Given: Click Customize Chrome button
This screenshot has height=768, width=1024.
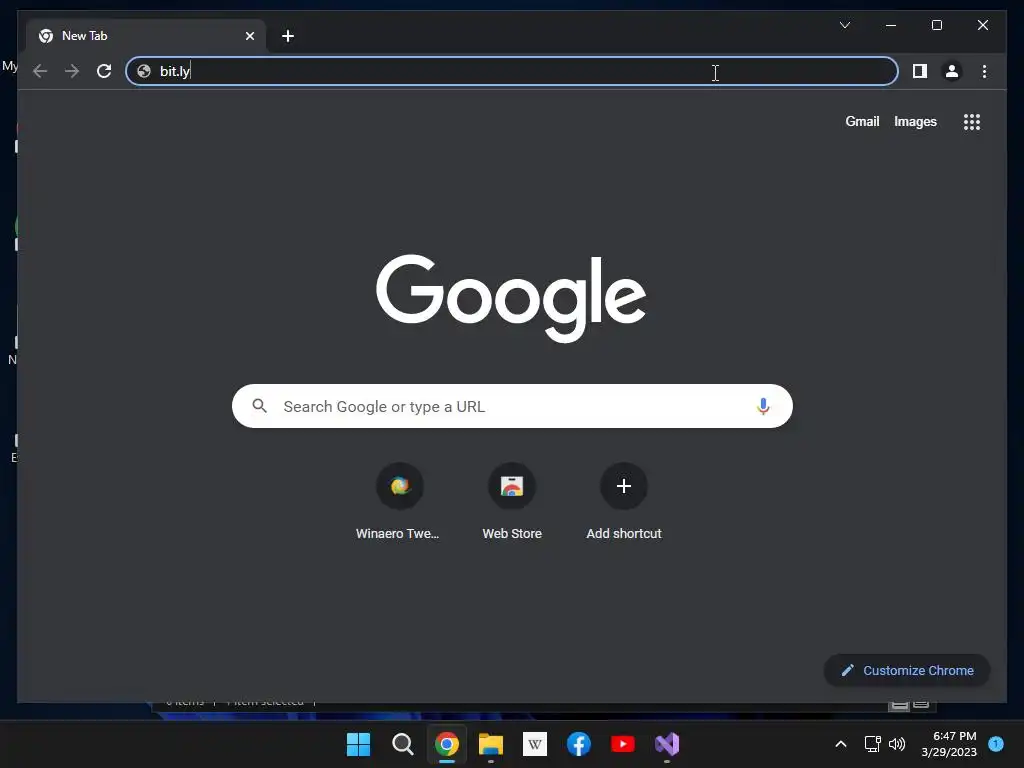Looking at the screenshot, I should tap(907, 670).
